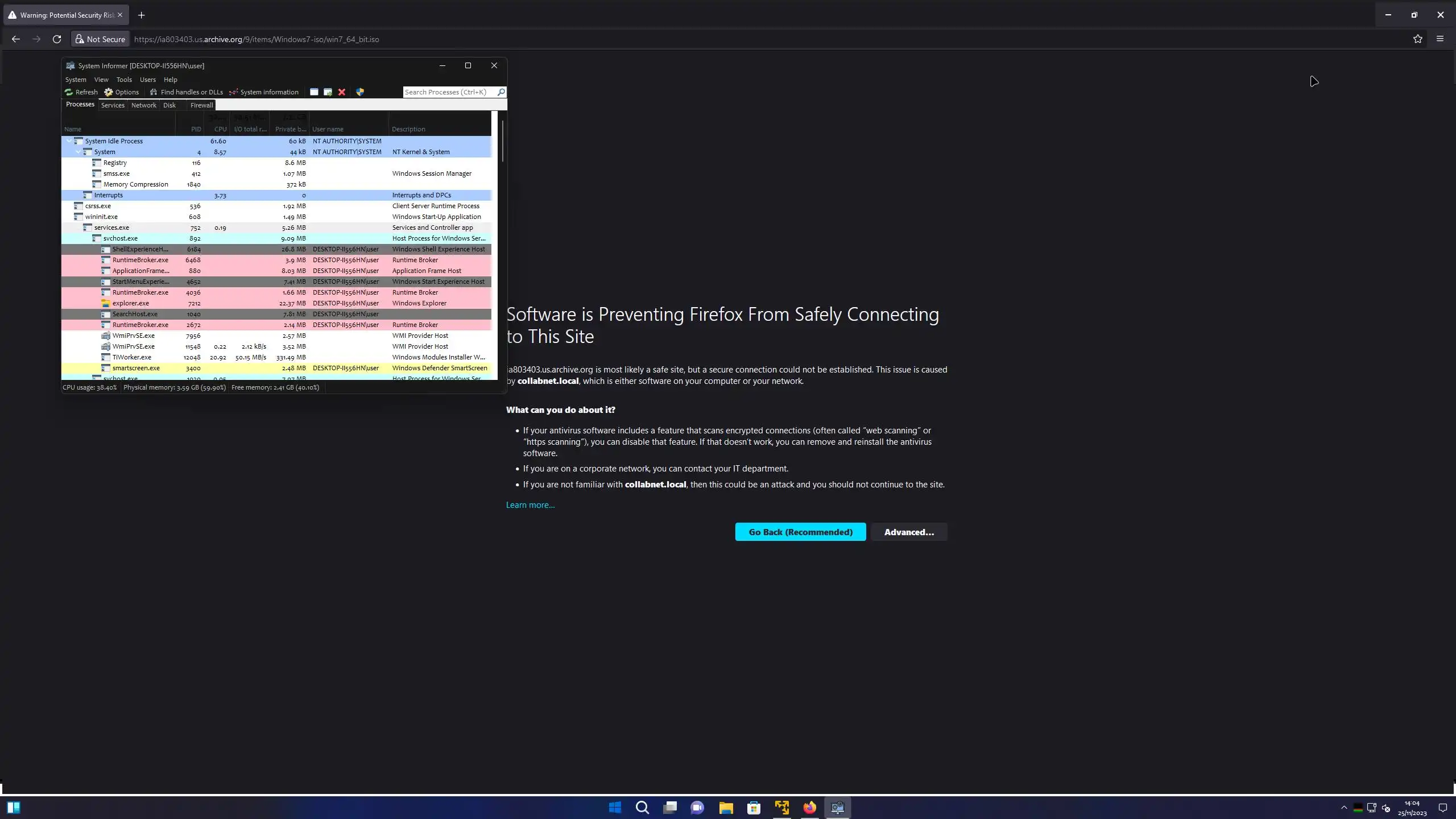Click the Refresh toolbar icon
This screenshot has width=1456, height=819.
coord(69,92)
